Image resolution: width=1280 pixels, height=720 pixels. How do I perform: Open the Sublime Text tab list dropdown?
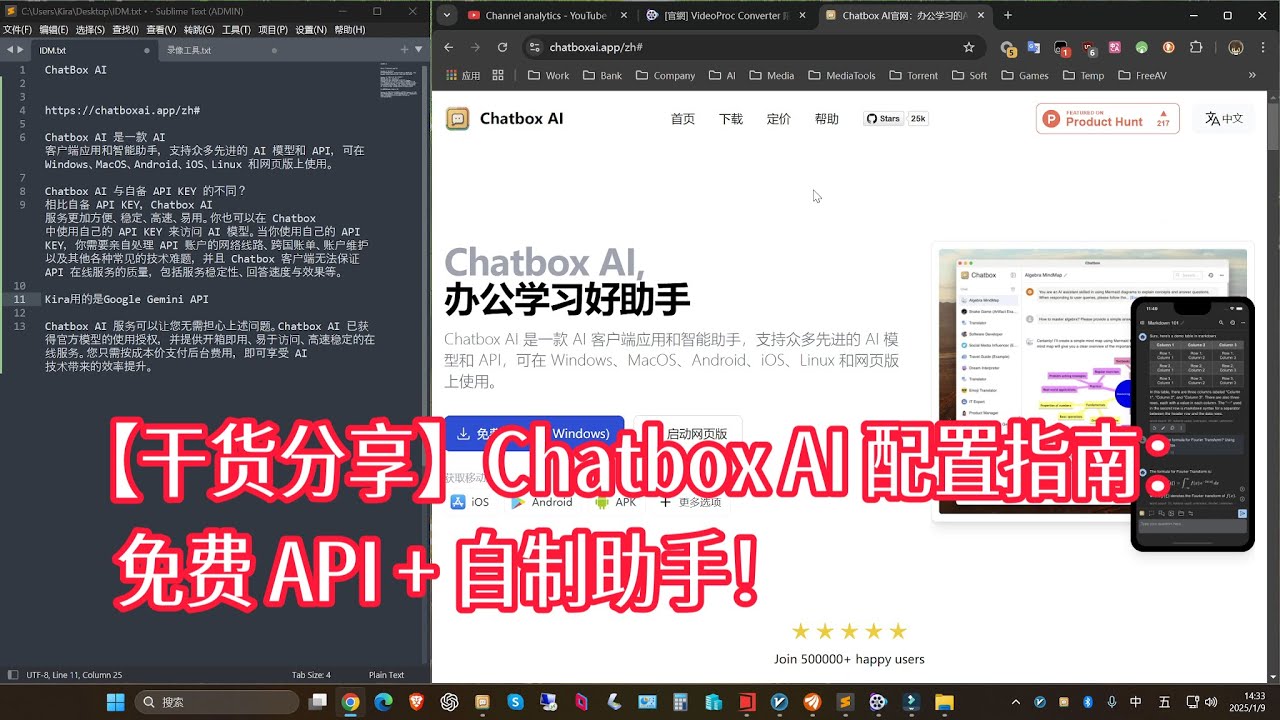tap(417, 49)
